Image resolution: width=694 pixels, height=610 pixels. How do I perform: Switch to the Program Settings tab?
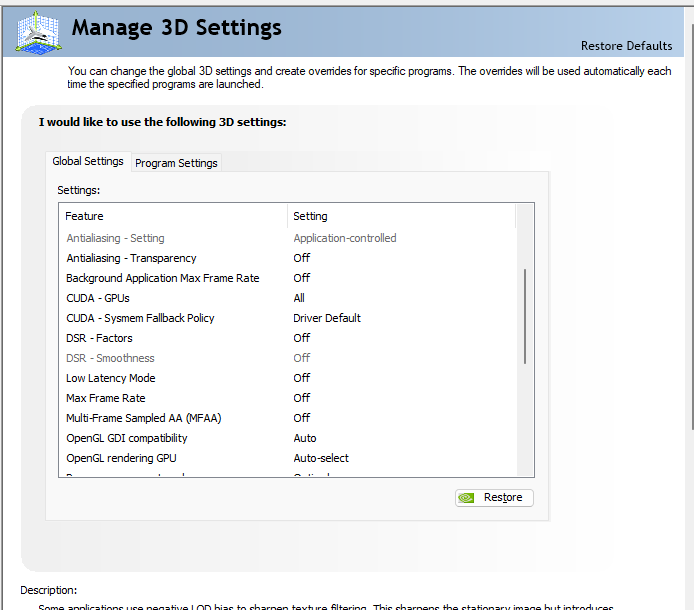tap(176, 163)
